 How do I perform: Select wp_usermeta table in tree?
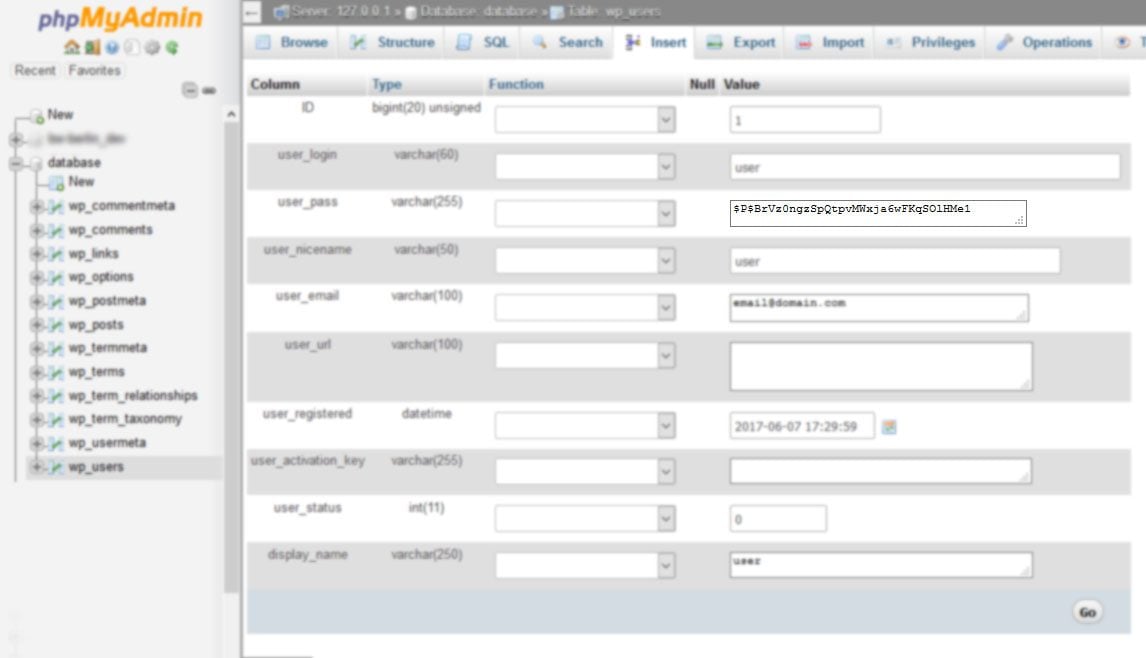pos(107,443)
